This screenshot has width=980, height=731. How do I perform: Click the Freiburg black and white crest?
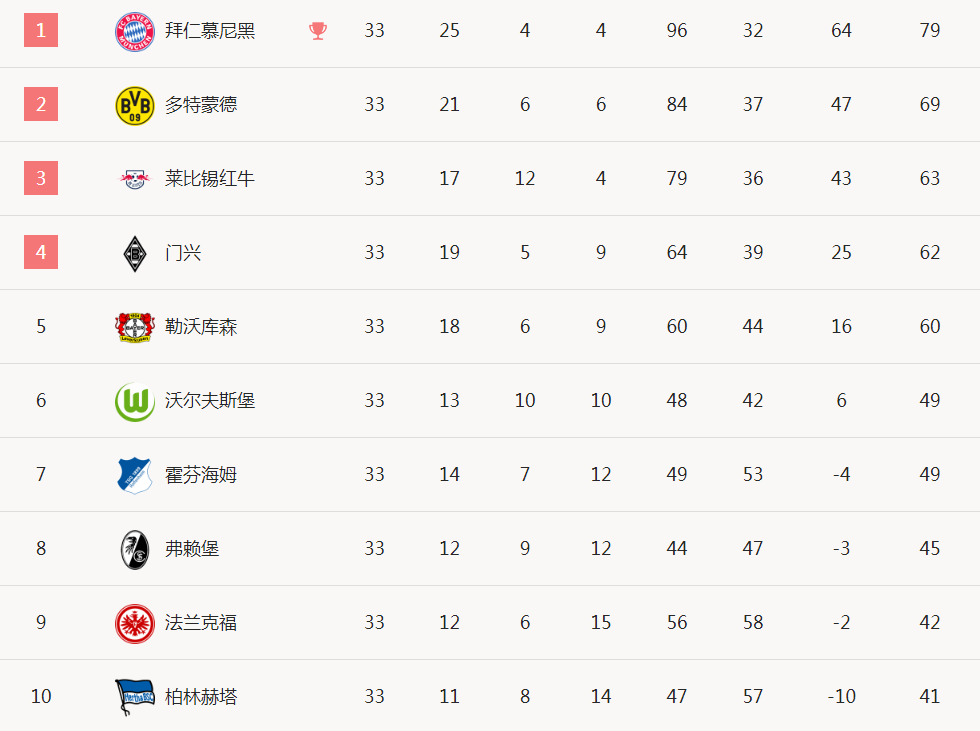pos(135,550)
